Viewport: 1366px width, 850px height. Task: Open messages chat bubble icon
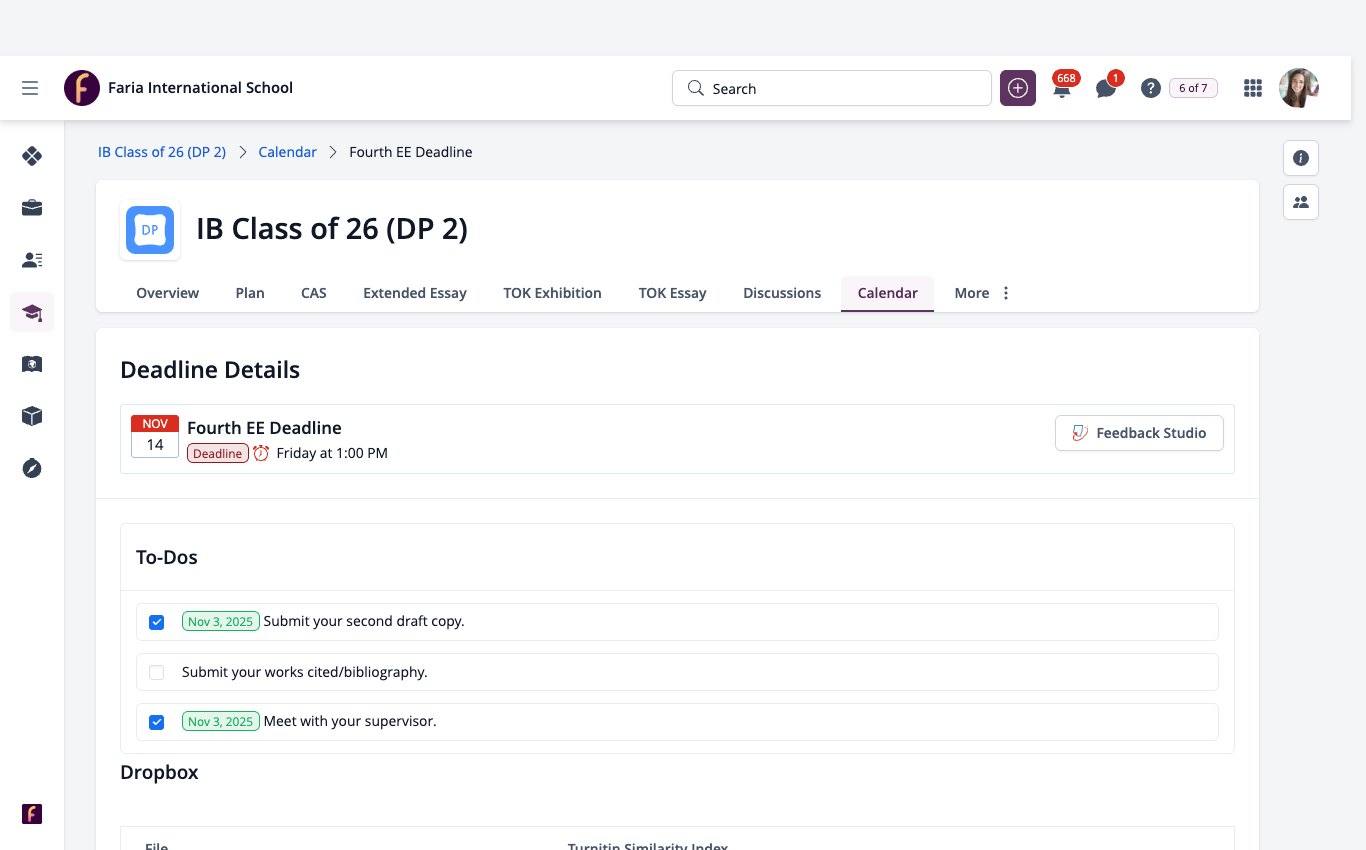(x=1106, y=88)
